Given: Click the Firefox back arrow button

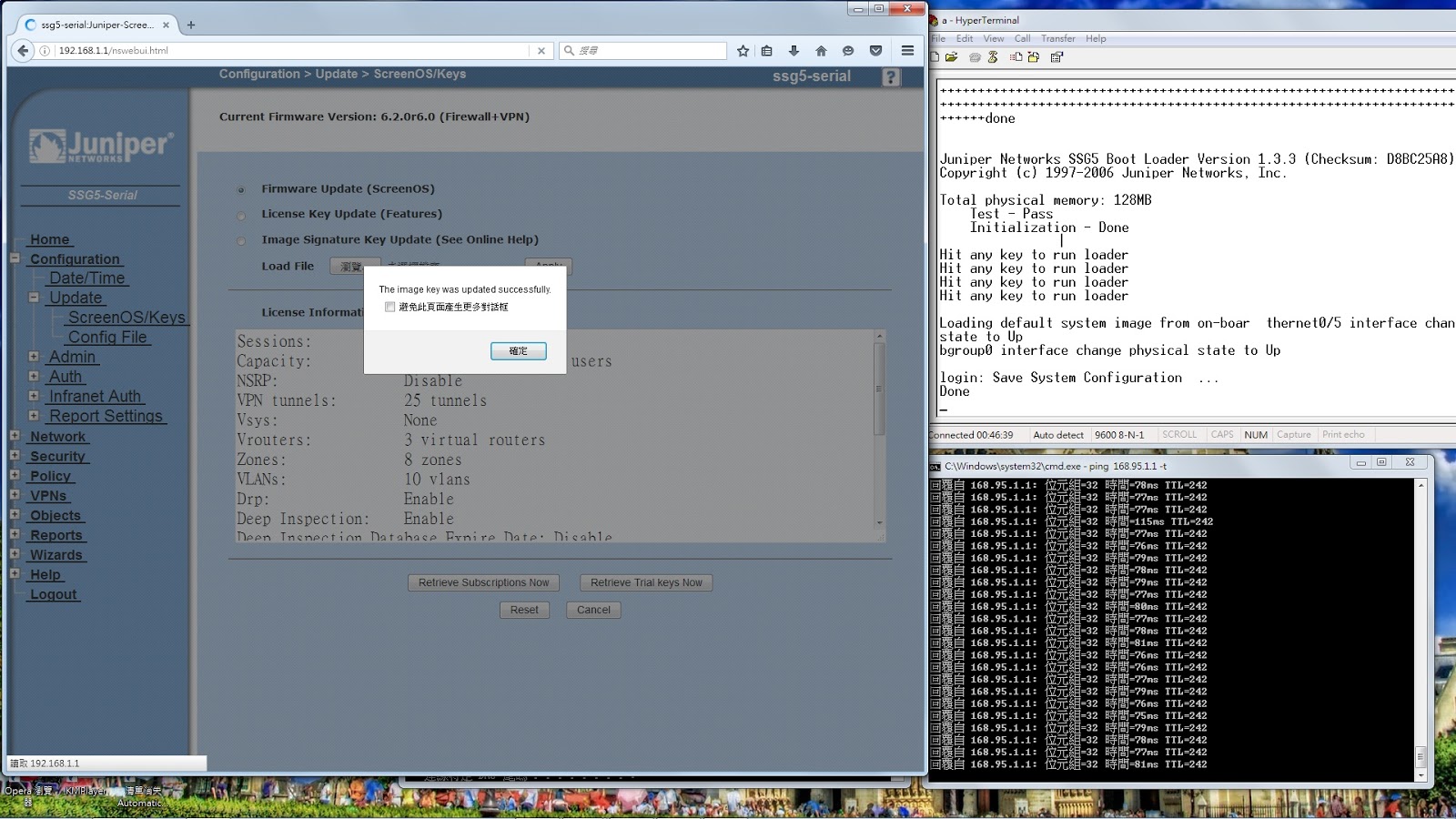Looking at the screenshot, I should (24, 51).
